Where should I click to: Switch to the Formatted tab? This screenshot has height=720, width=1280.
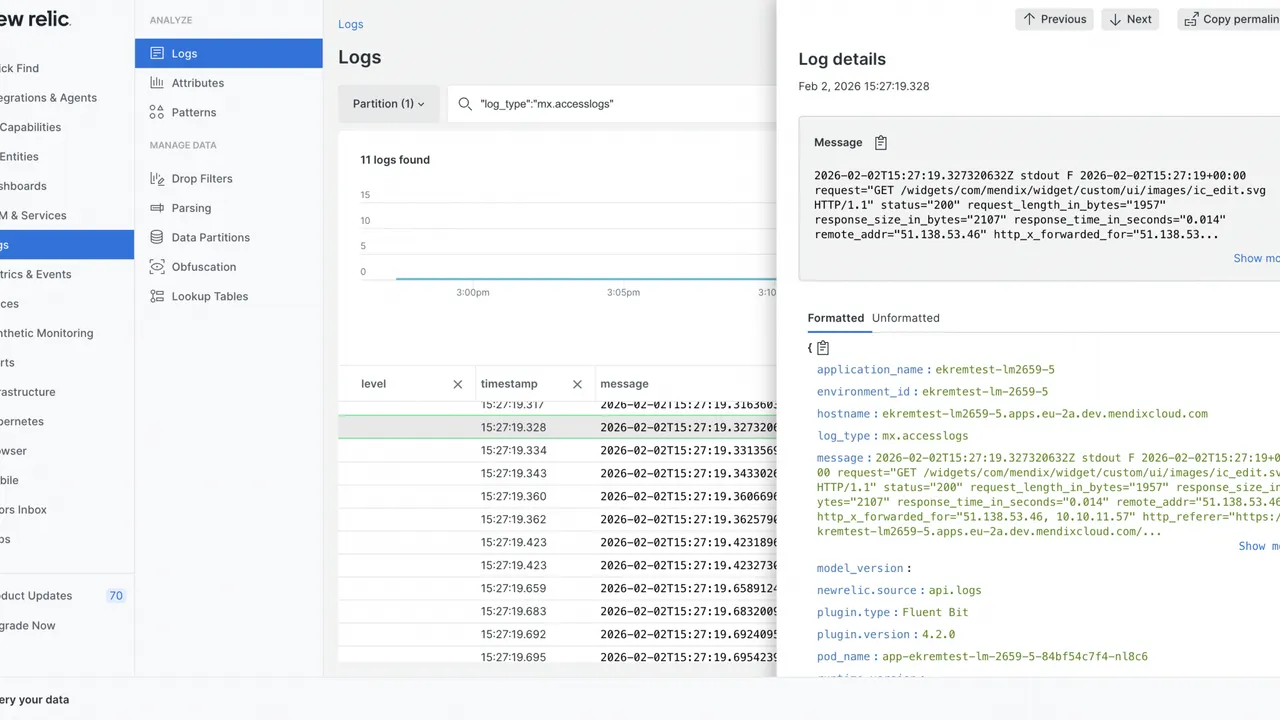tap(836, 318)
